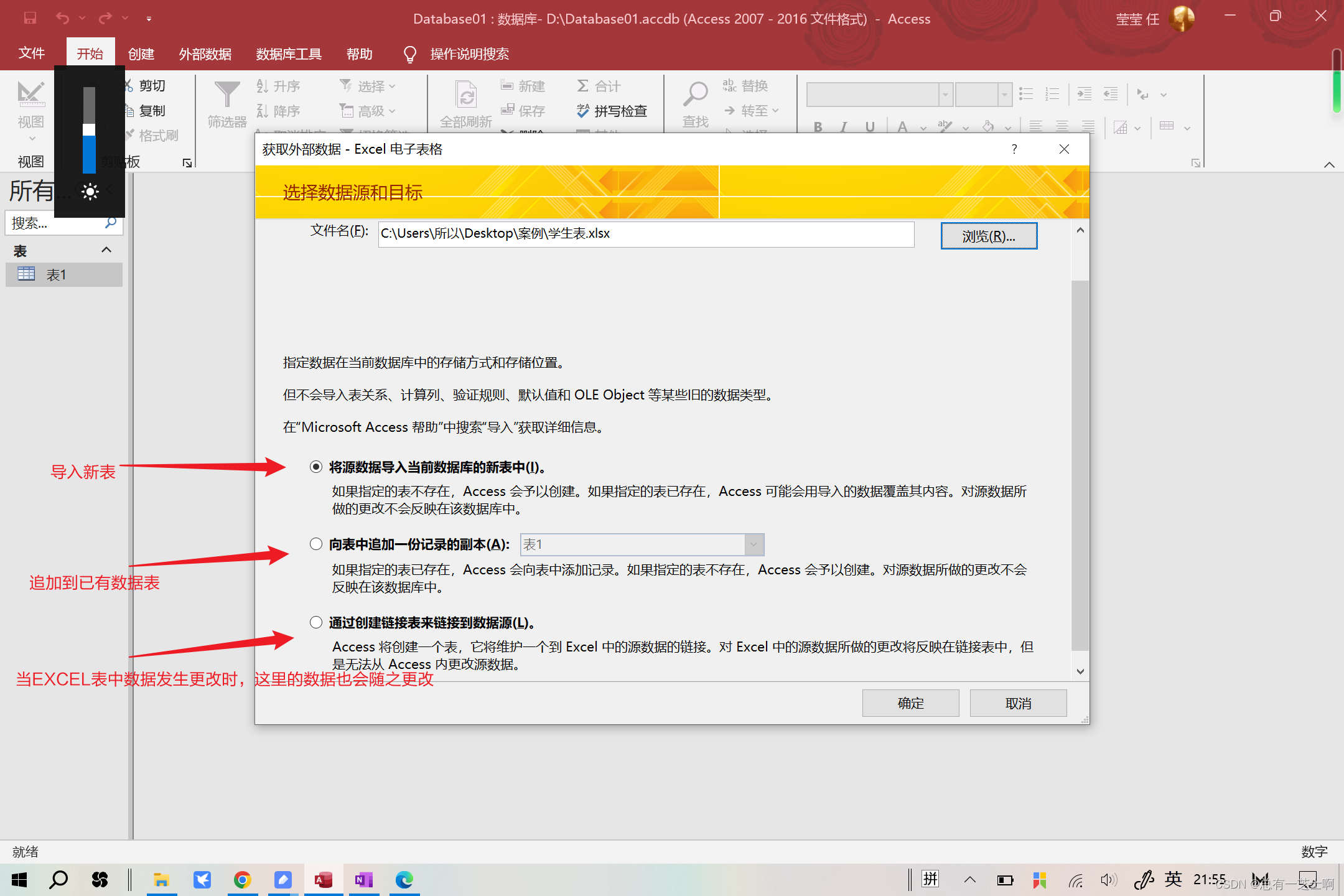1344x896 pixels.
Task: Select append a copy of records option
Action: pos(316,544)
